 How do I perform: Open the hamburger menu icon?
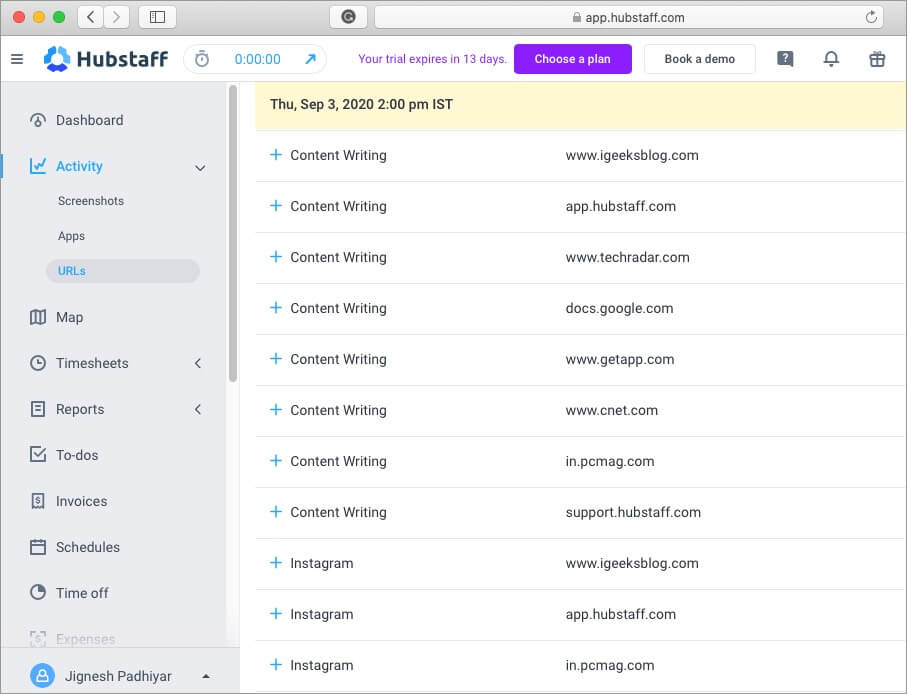pos(17,59)
